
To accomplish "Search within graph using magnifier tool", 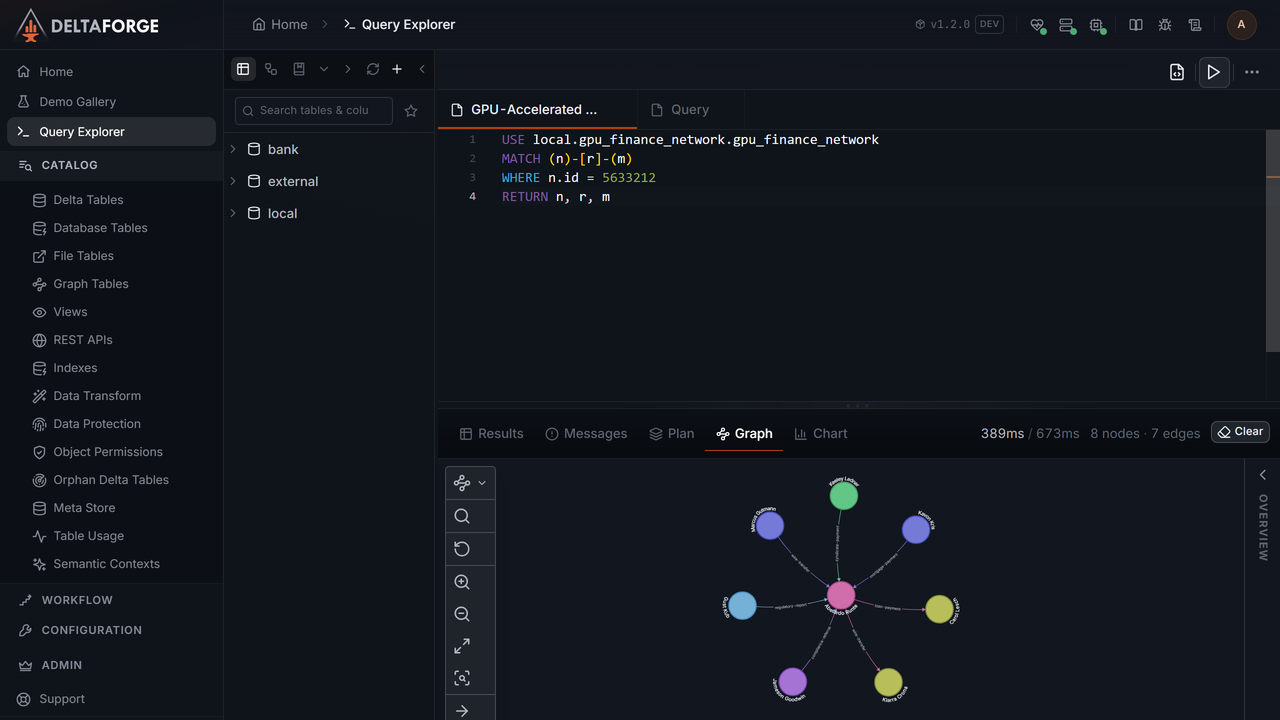I will [462, 516].
